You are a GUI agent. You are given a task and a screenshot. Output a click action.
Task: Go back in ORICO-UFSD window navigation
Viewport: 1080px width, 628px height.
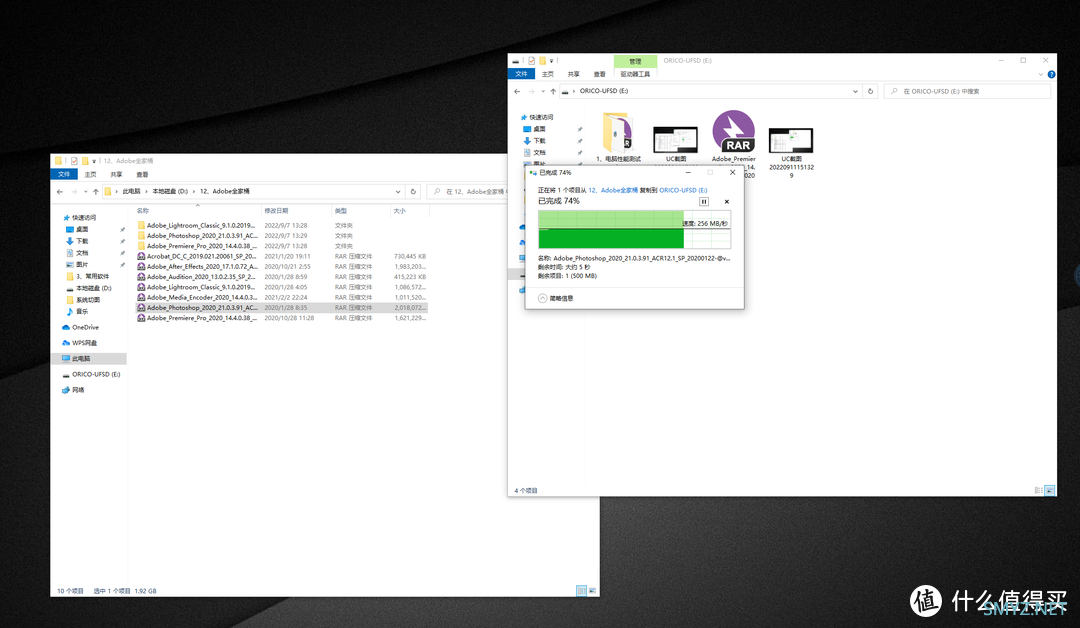tap(517, 91)
